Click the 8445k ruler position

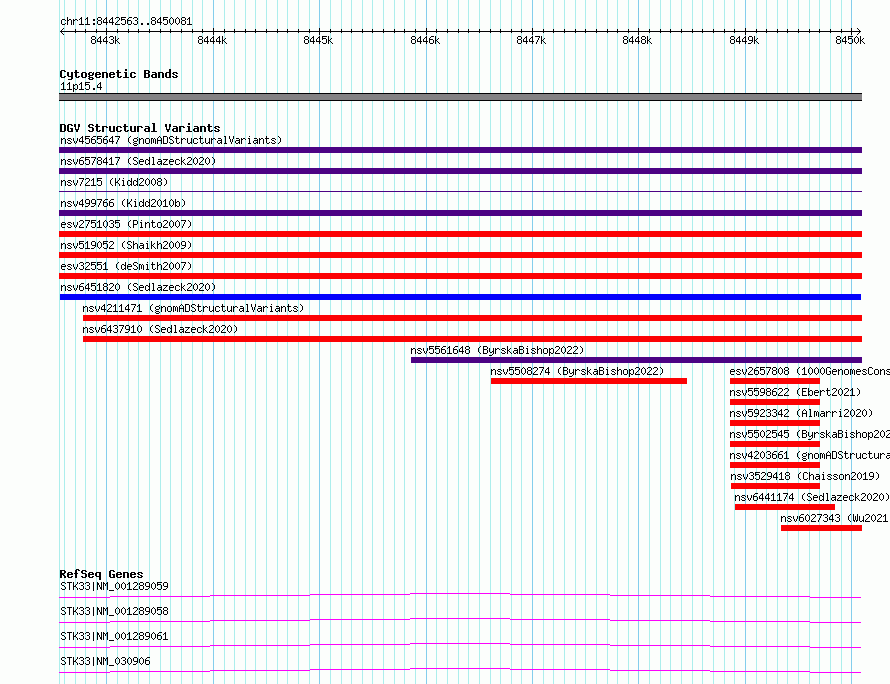[x=318, y=40]
